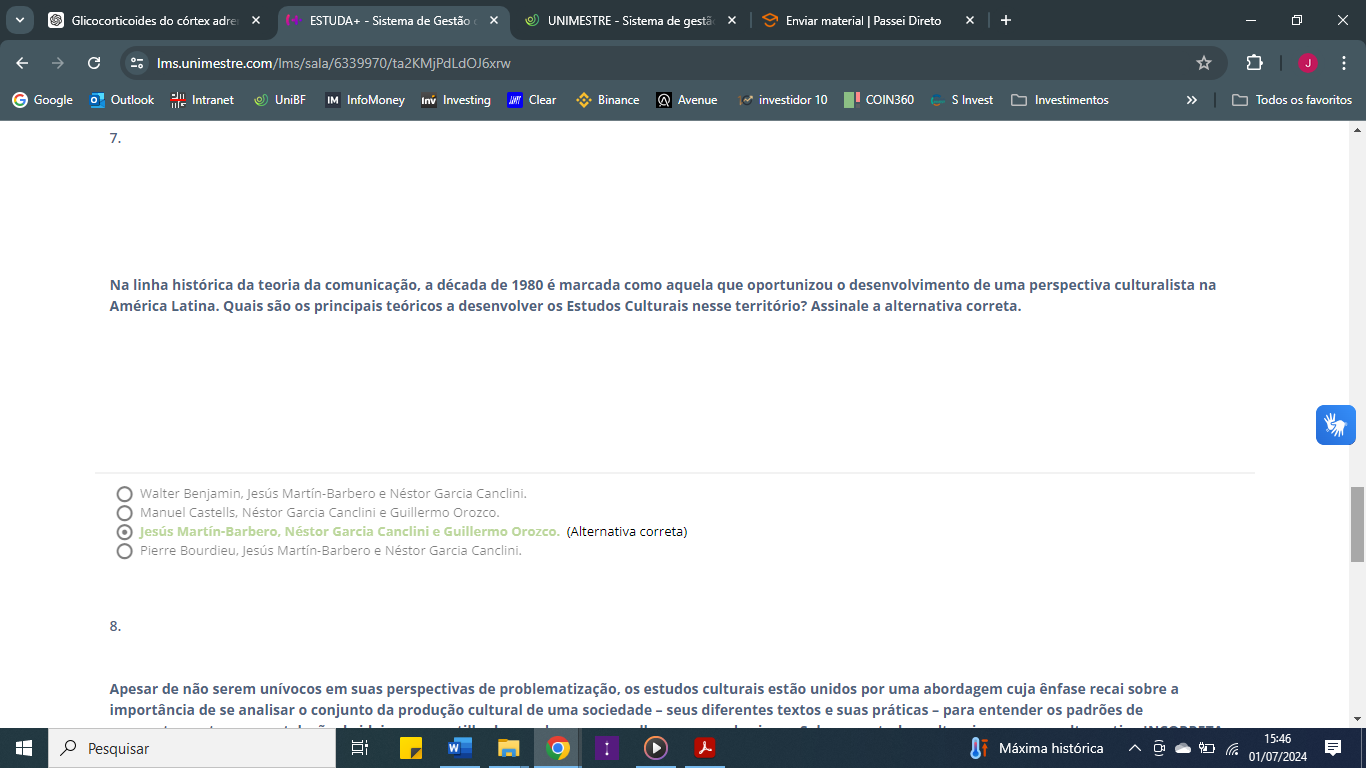Select the Walter Benjamin answer option
Image resolution: width=1366 pixels, height=768 pixels.
click(125, 494)
